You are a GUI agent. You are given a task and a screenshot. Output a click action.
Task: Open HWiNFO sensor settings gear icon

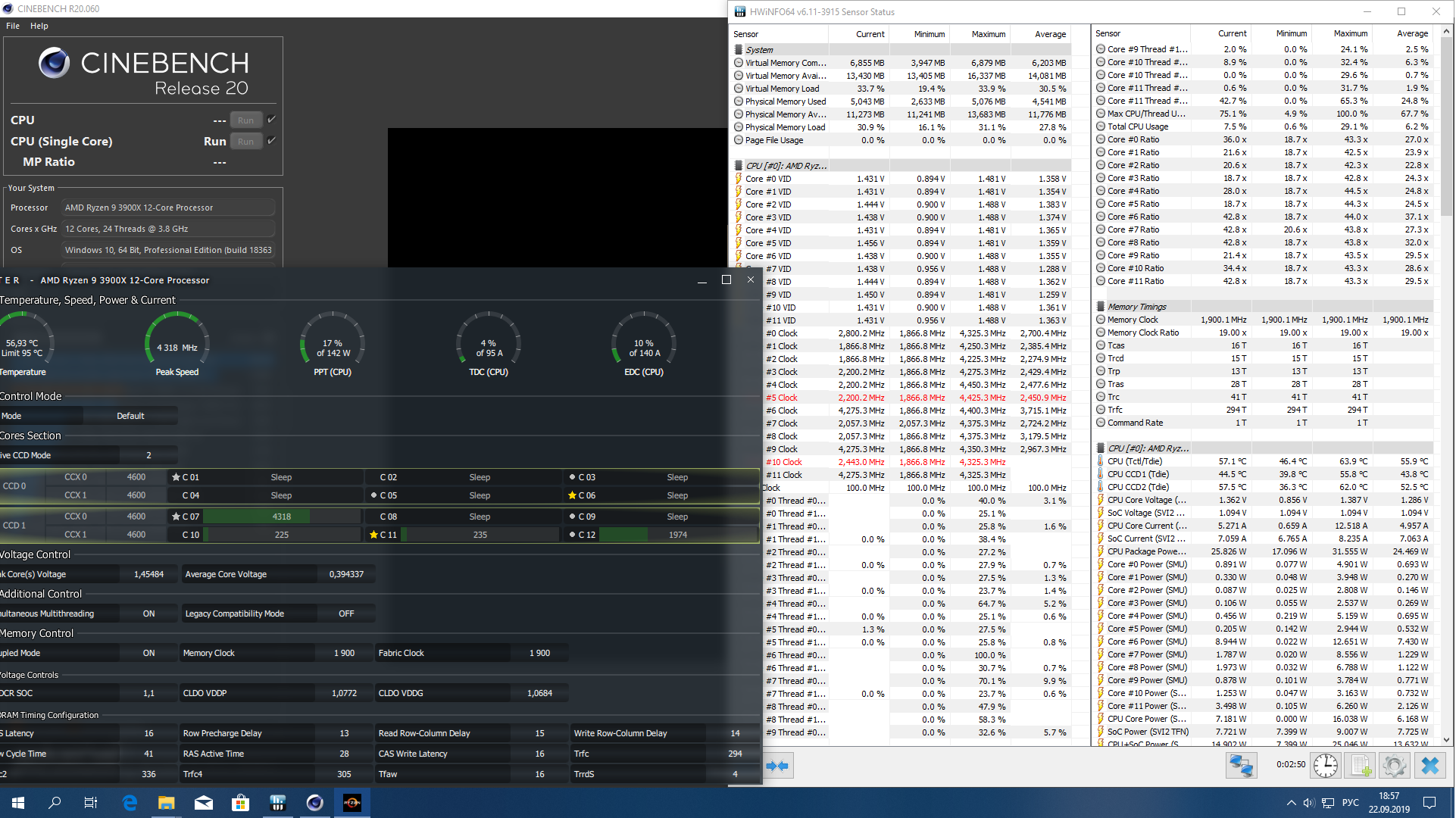pyautogui.click(x=1394, y=766)
